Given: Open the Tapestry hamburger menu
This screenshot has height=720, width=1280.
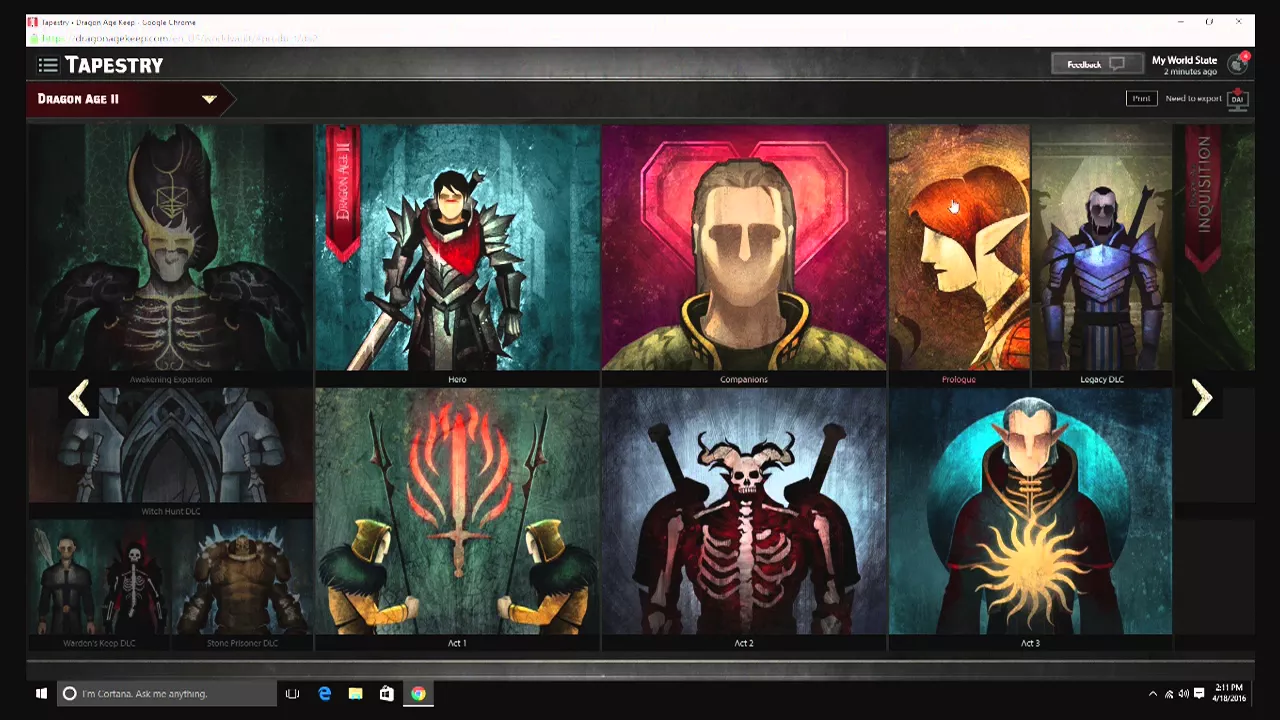Looking at the screenshot, I should coord(47,65).
